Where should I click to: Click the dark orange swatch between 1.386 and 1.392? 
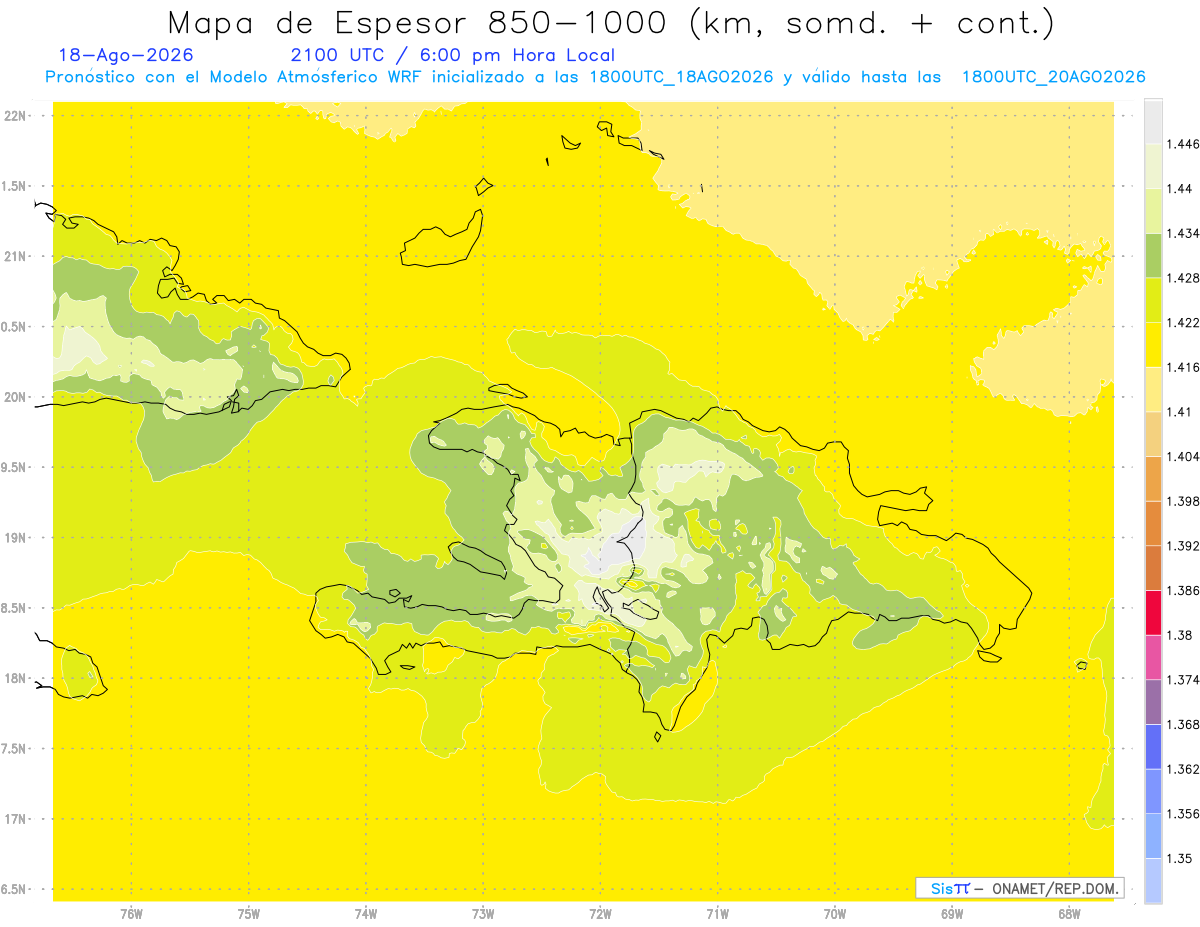pos(1153,568)
